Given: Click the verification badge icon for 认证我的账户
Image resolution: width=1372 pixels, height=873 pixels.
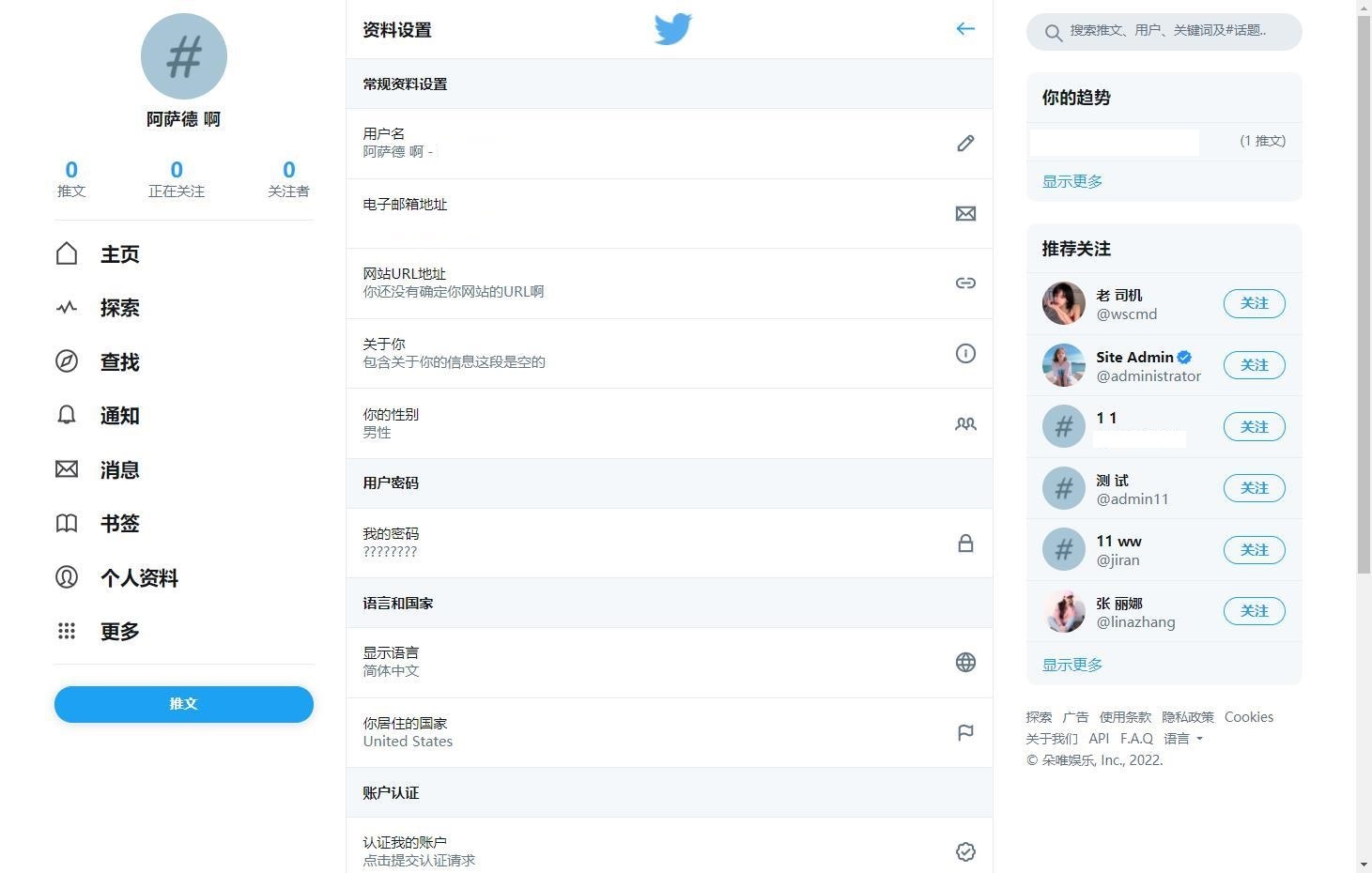Looking at the screenshot, I should [965, 851].
